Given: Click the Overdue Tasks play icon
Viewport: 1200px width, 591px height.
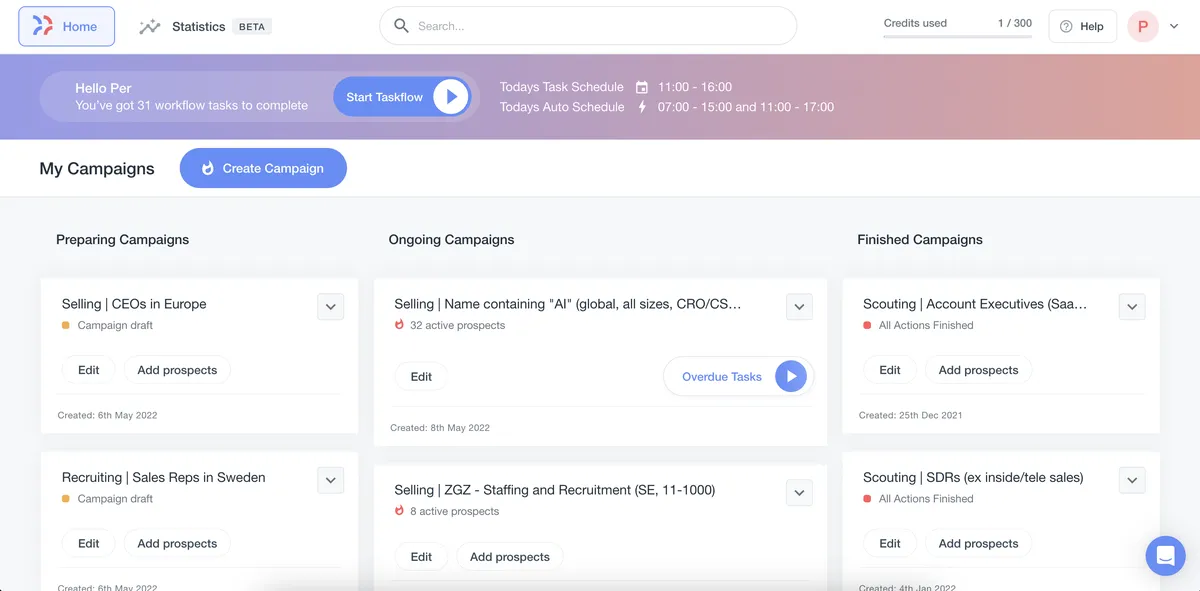Looking at the screenshot, I should [791, 377].
